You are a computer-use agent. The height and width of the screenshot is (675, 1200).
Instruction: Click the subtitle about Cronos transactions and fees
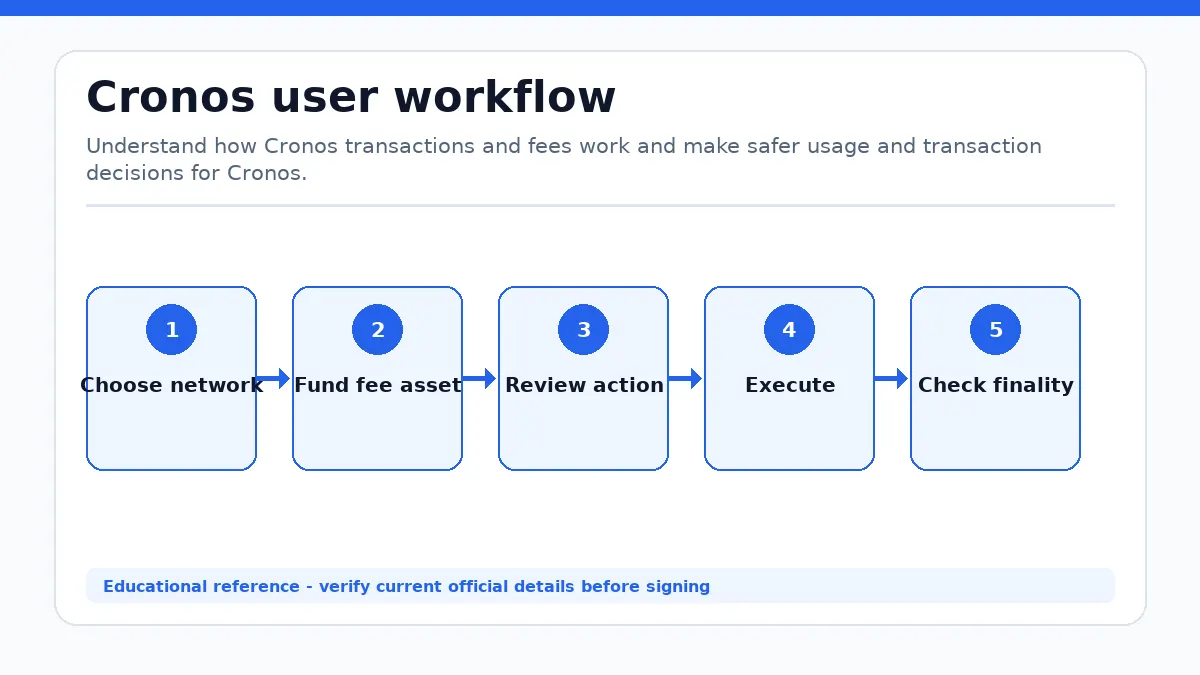pyautogui.click(x=564, y=159)
